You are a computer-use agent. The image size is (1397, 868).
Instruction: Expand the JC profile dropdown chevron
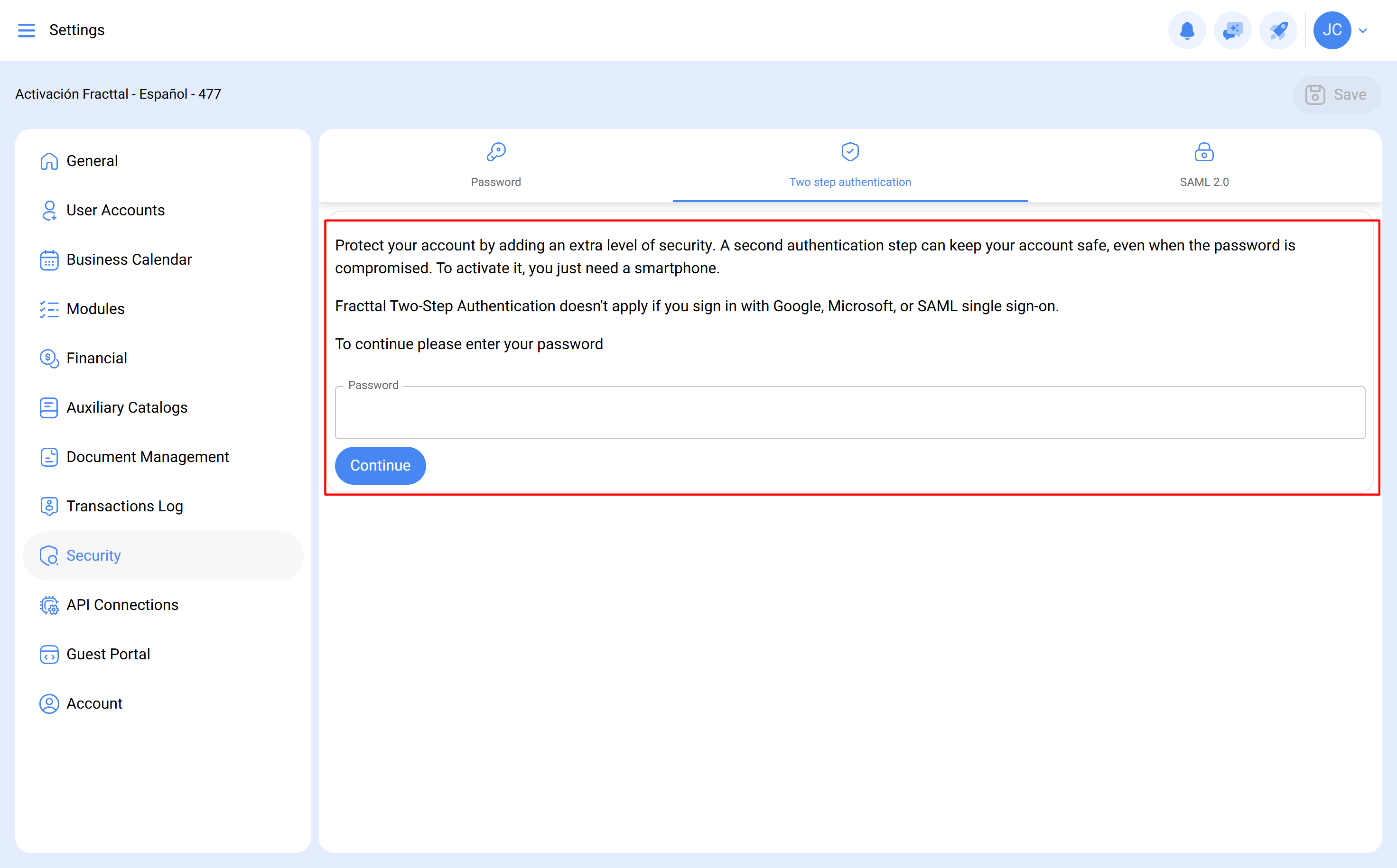click(x=1364, y=30)
